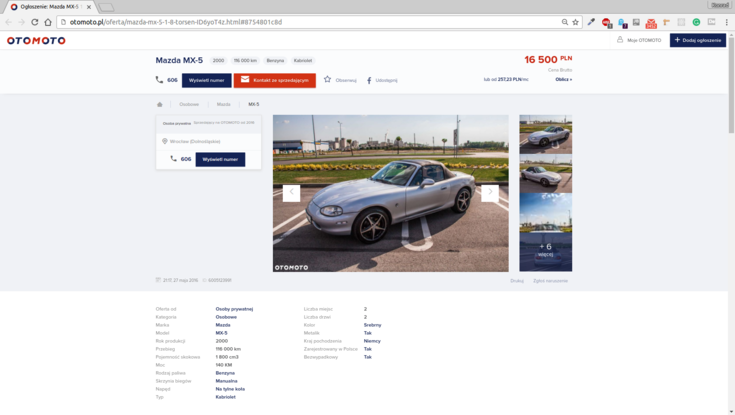
Task: Open the Chrome three-dot menu
Action: (x=727, y=22)
